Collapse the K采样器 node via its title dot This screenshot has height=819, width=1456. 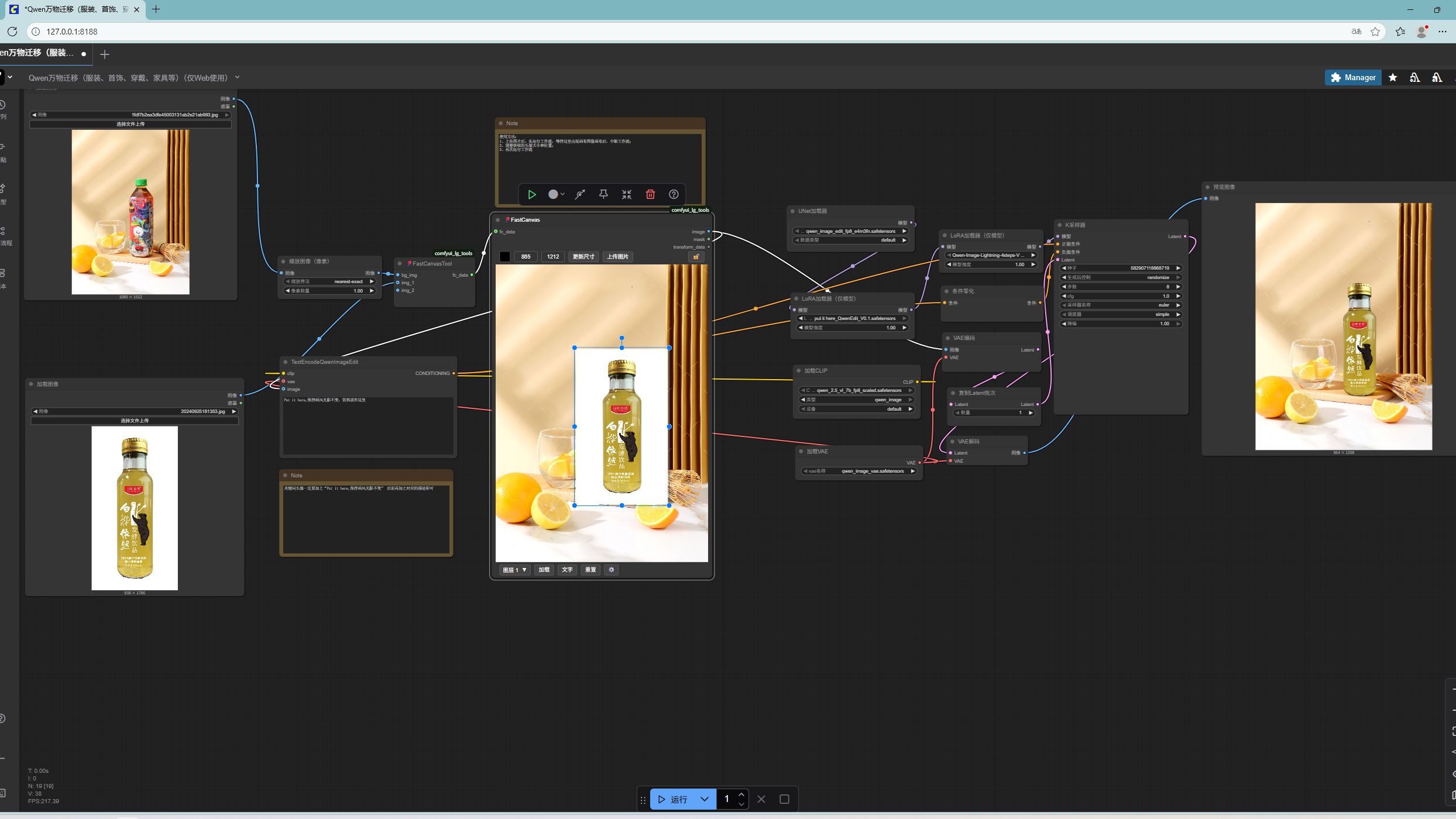[x=1060, y=225]
